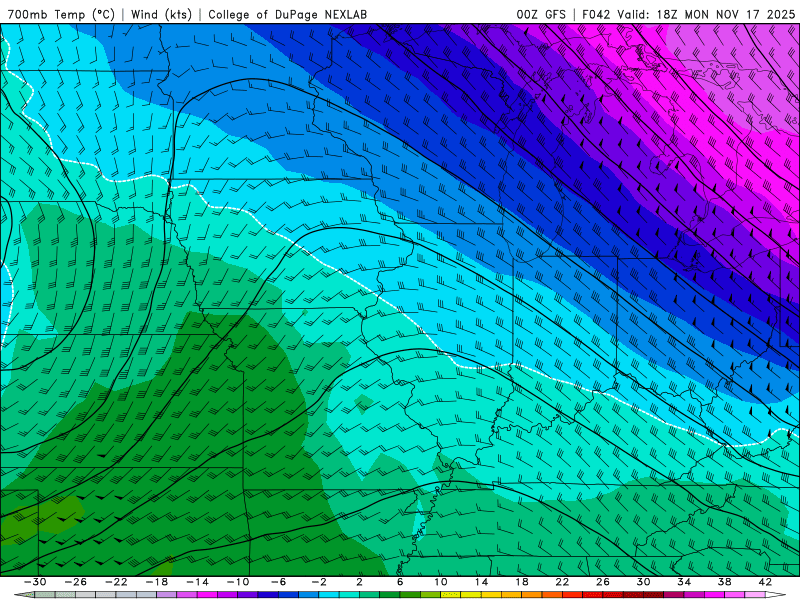This screenshot has height=600, width=800.
Task: Select the 26 legend label
Action: pos(603,582)
